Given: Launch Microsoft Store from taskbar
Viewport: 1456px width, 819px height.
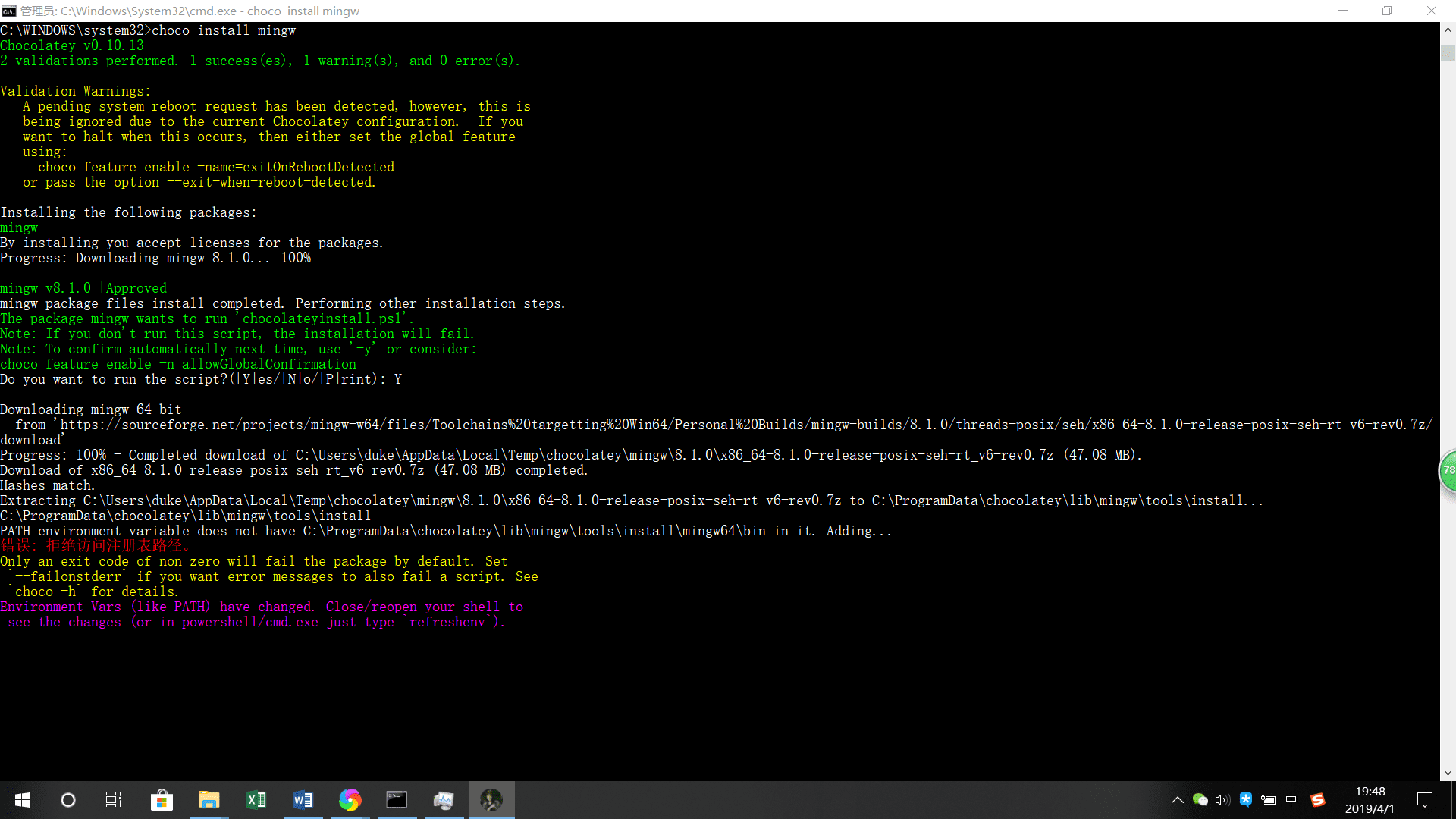Looking at the screenshot, I should [162, 800].
